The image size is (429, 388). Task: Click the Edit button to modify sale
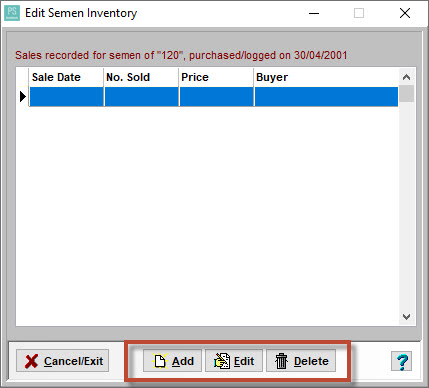tap(234, 361)
